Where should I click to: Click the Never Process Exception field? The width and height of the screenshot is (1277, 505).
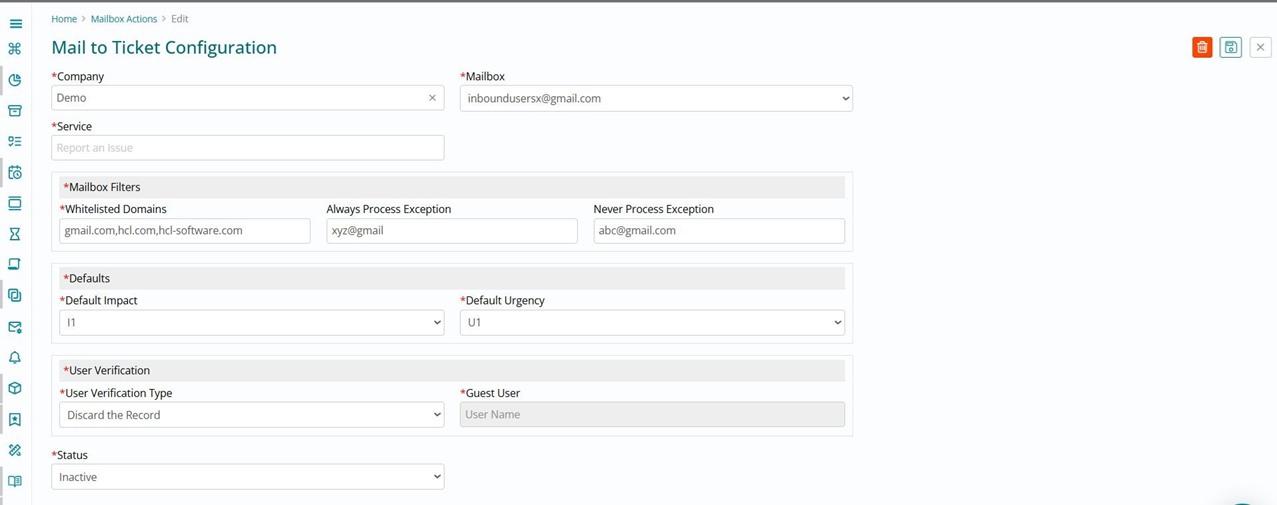point(719,231)
